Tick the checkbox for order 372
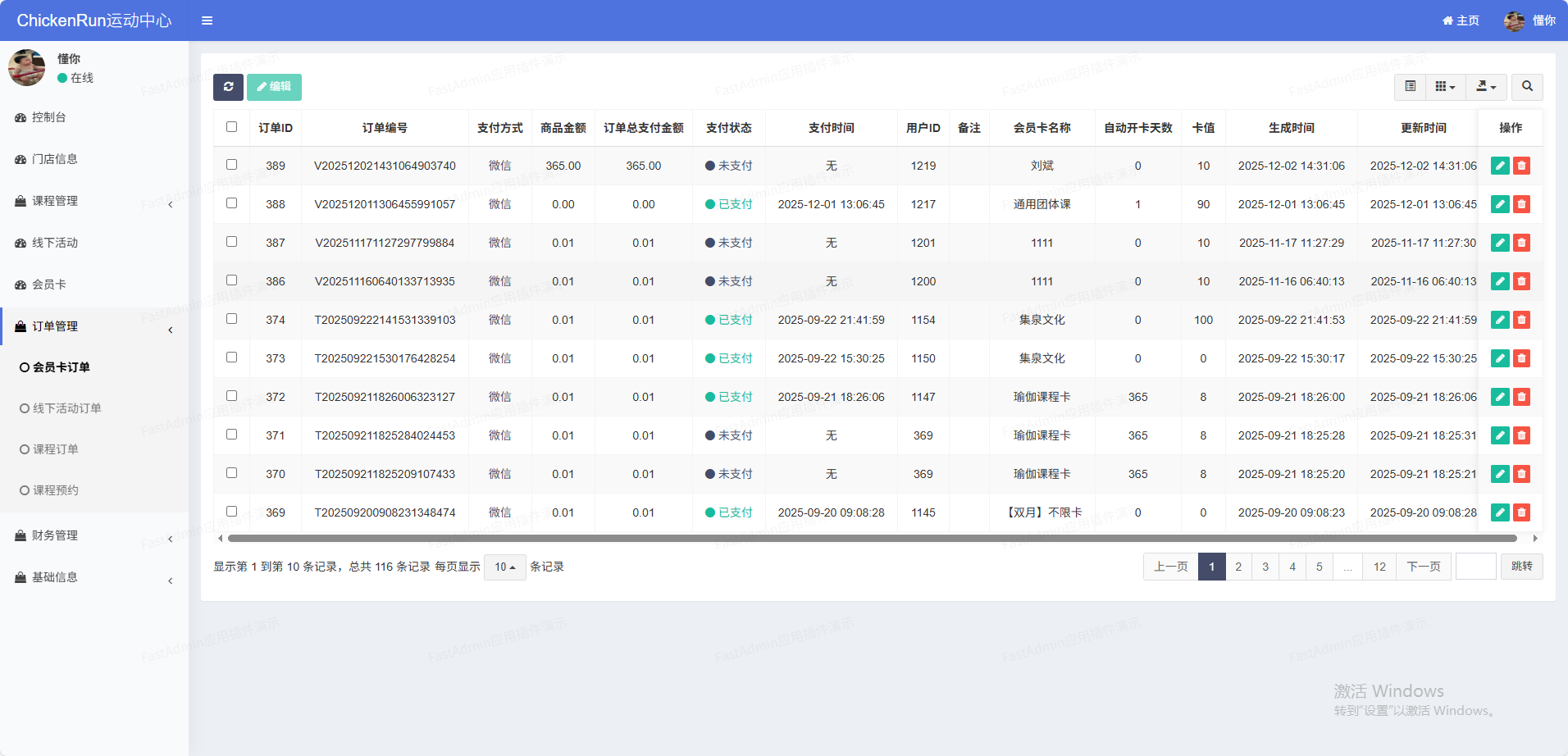 [232, 396]
